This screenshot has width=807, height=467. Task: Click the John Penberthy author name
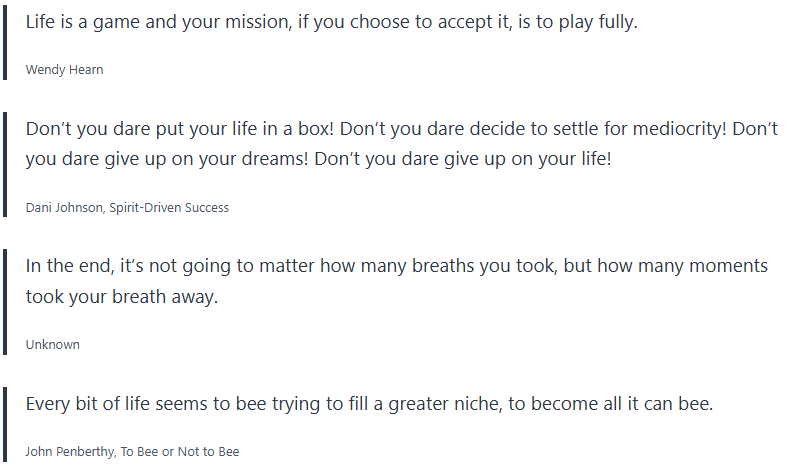point(68,452)
